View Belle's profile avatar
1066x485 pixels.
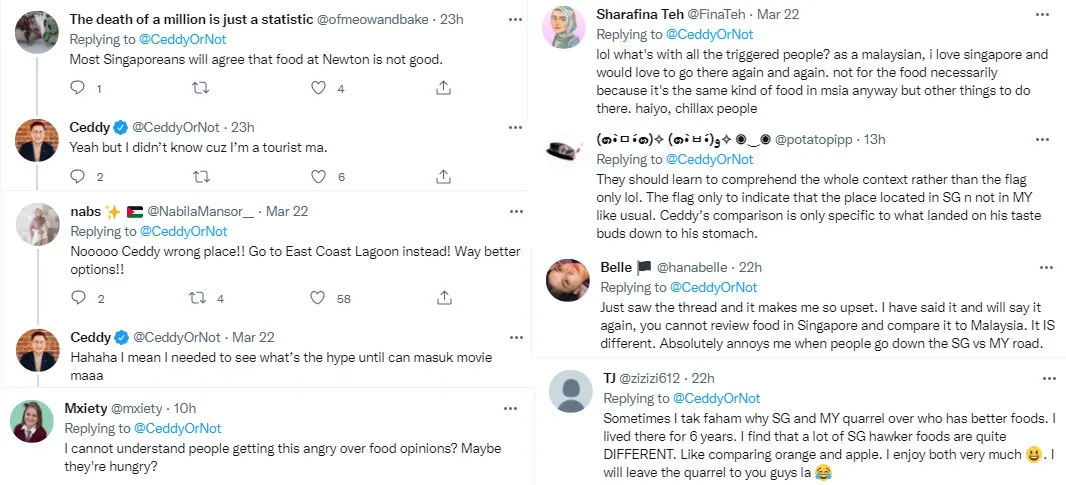(x=567, y=281)
